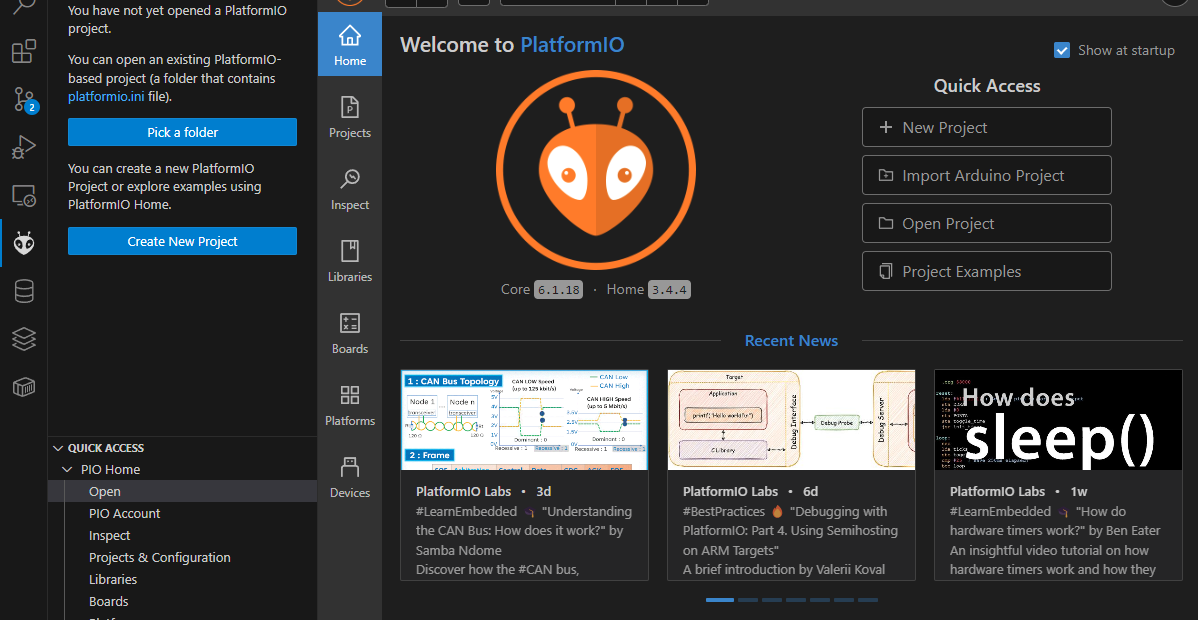Viewport: 1198px width, 620px height.
Task: Click PlatformIO Labs on the 6d news card
Action: (x=730, y=492)
